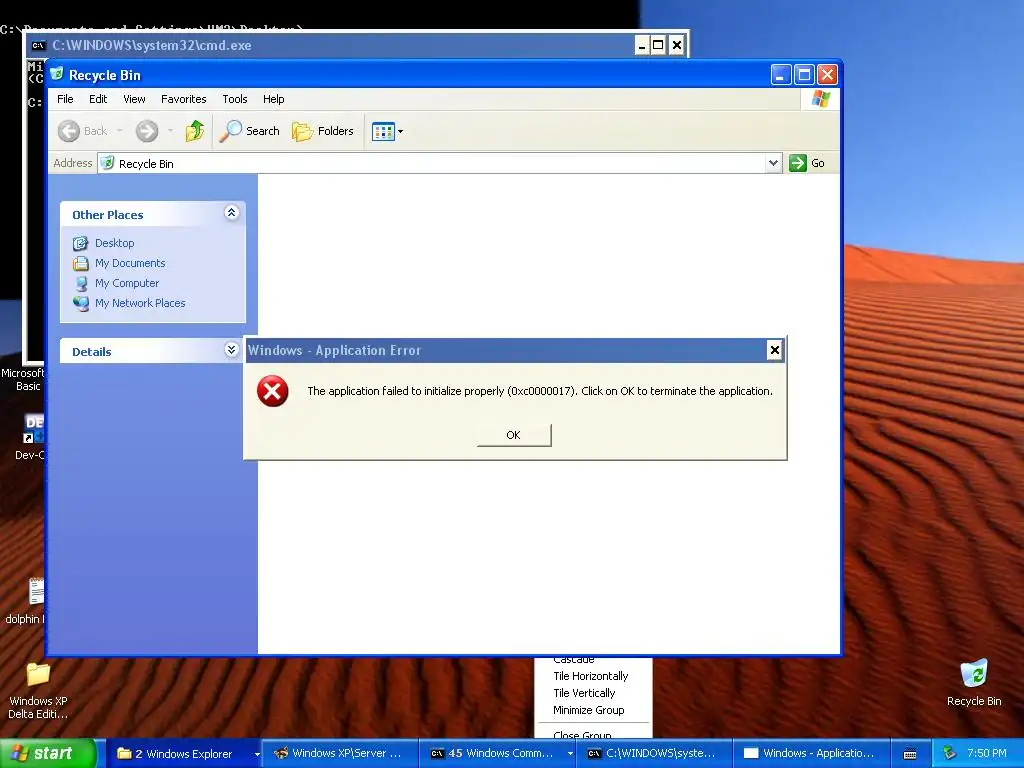Open the Favorites menu
This screenshot has width=1024, height=768.
(x=184, y=99)
